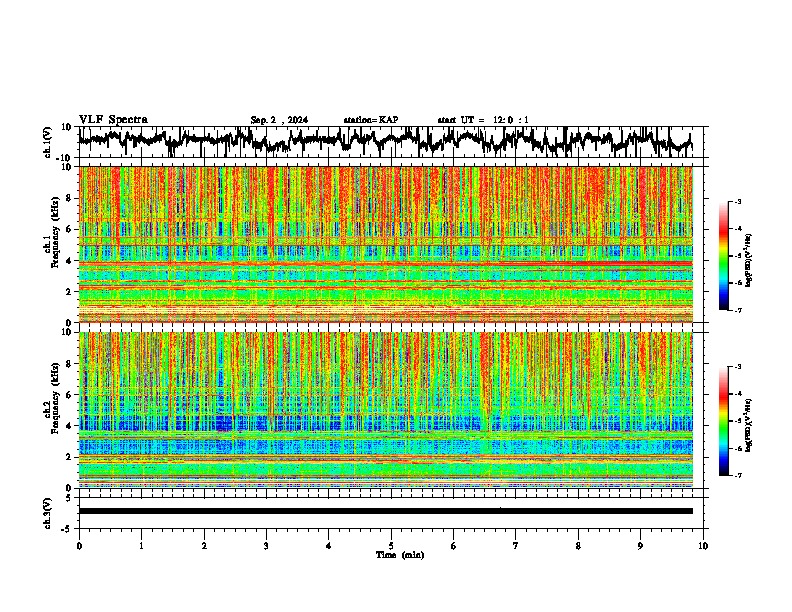Click the '4' tick on the time axis
792x612 pixels.
[329, 546]
